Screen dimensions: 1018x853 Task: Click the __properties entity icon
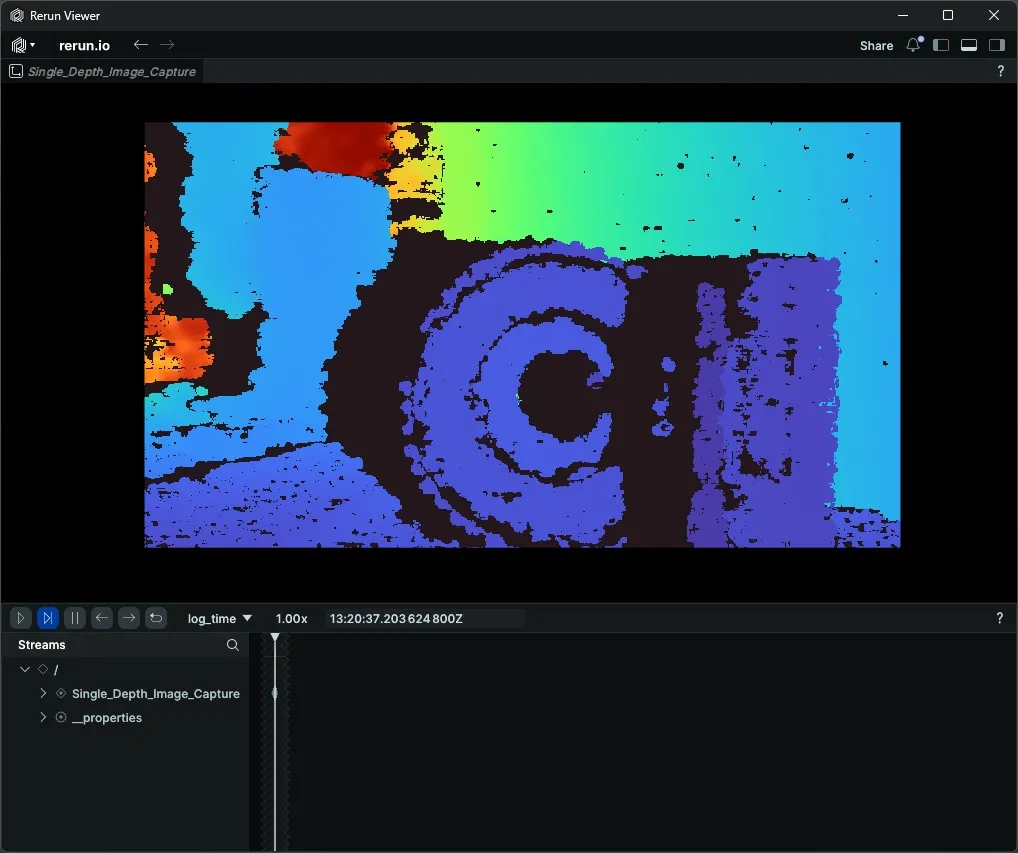click(x=60, y=717)
